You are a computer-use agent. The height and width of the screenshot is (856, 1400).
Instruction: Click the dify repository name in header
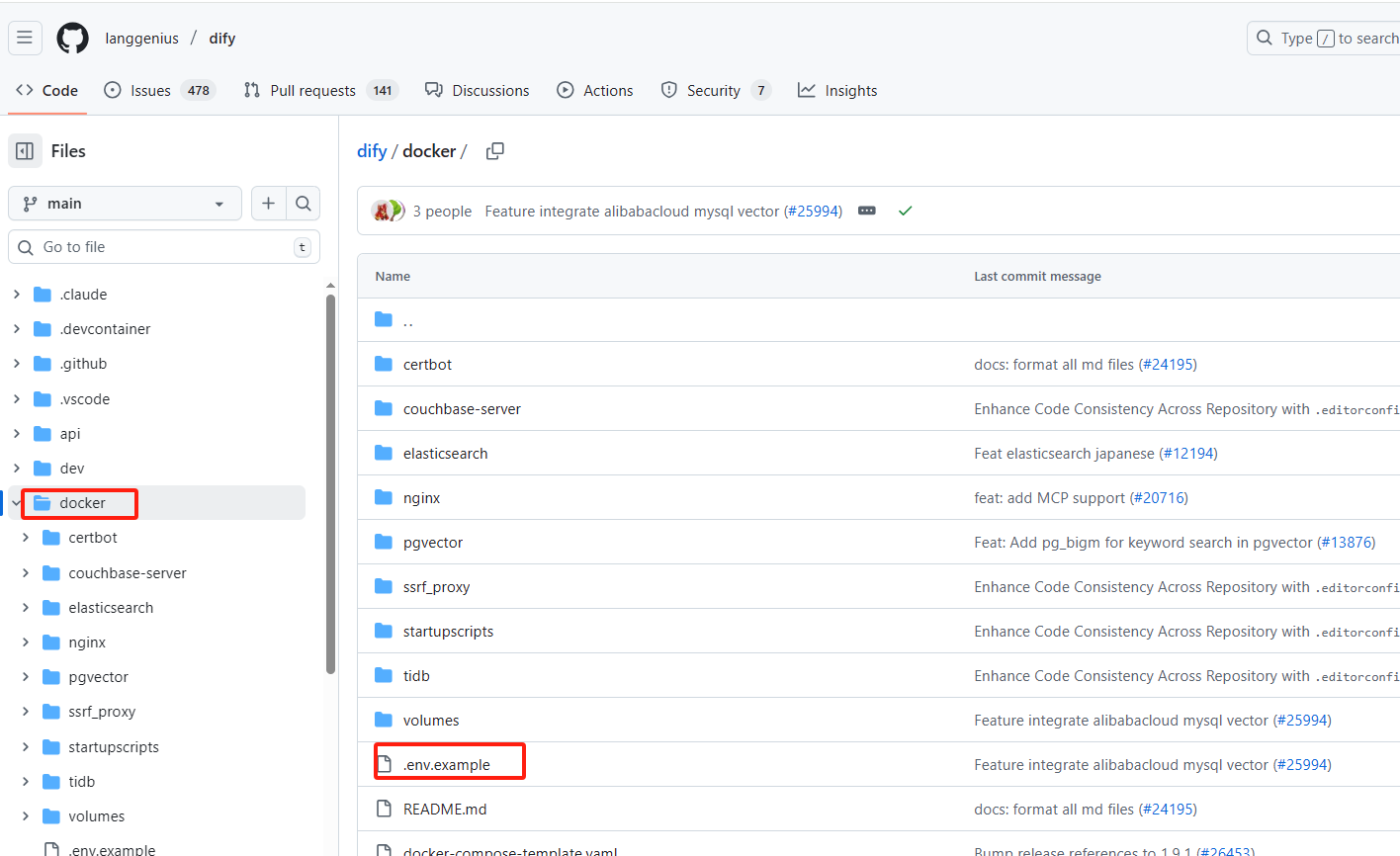tap(222, 39)
